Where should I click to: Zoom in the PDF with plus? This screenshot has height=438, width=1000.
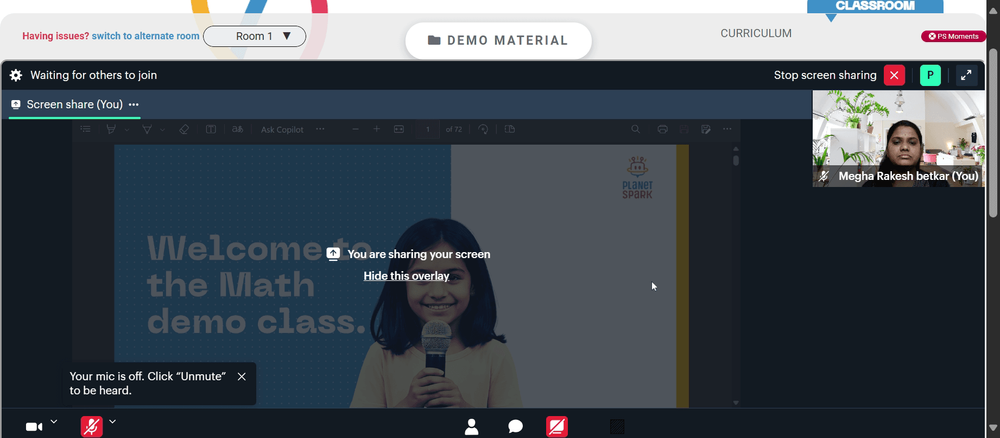coord(376,129)
